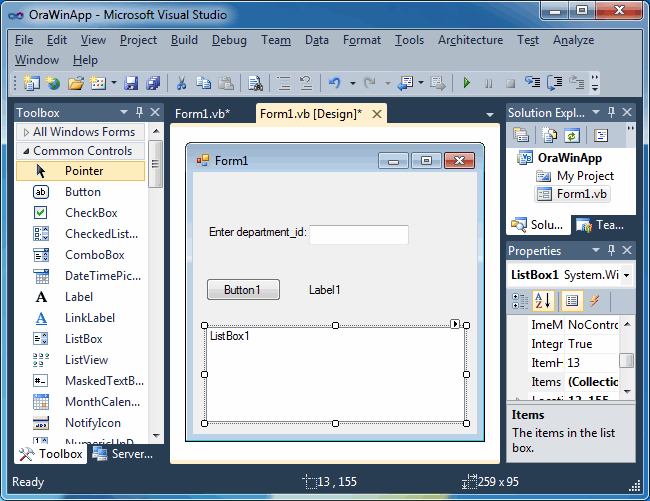The height and width of the screenshot is (501, 650).
Task: Expand All Windows Forms toolbox group
Action: [x=26, y=132]
